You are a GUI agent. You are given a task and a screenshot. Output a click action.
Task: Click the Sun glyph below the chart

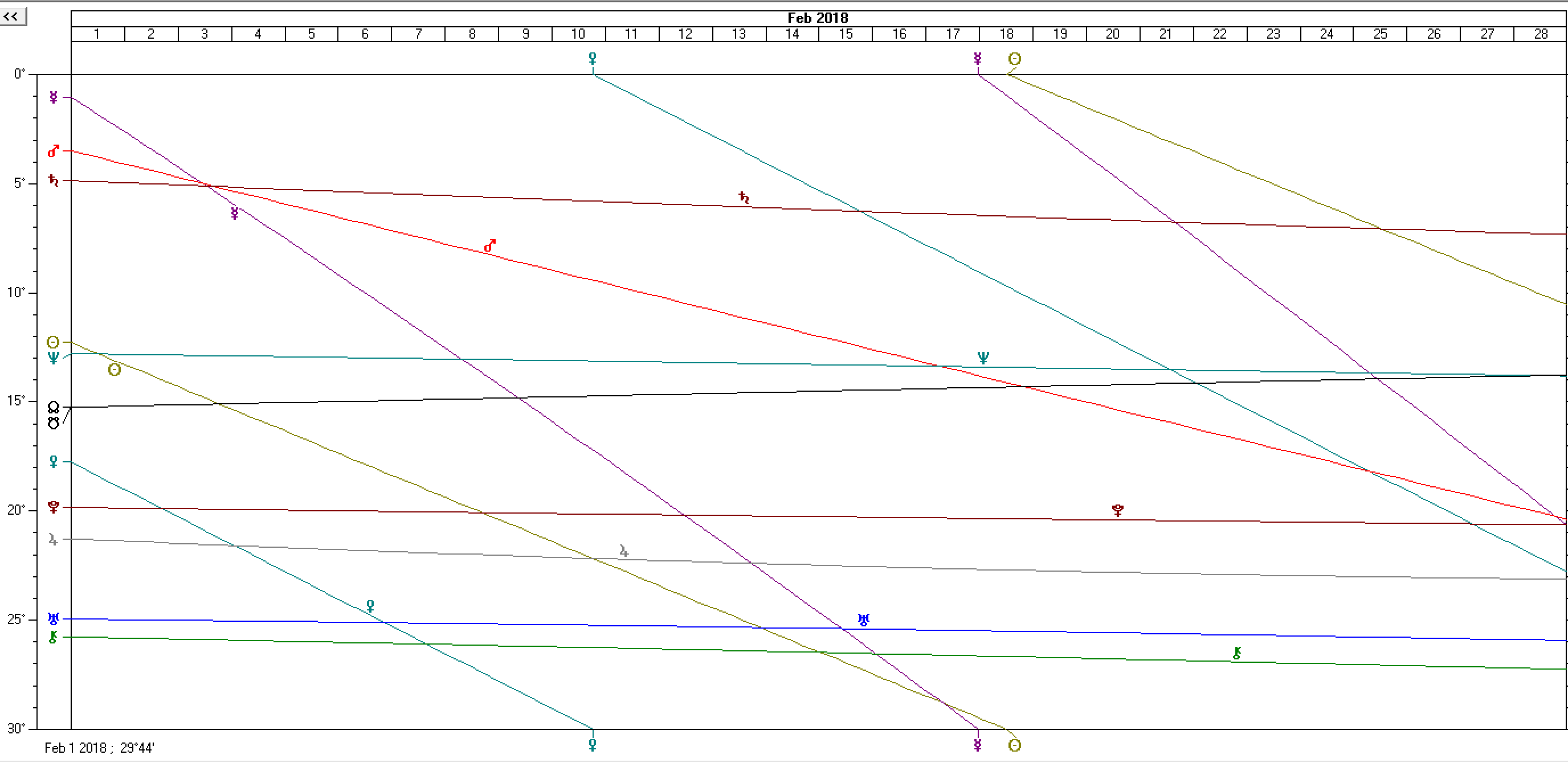[x=1014, y=745]
